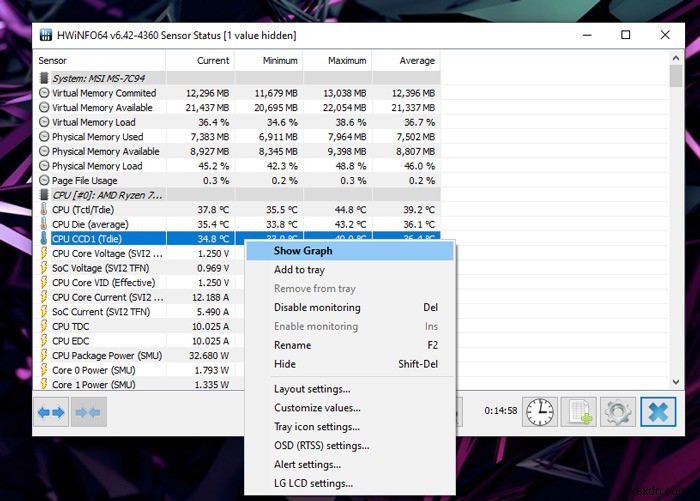Select the Virtual Memory Available row
Viewport: 700px width, 501px height.
pyautogui.click(x=237, y=108)
